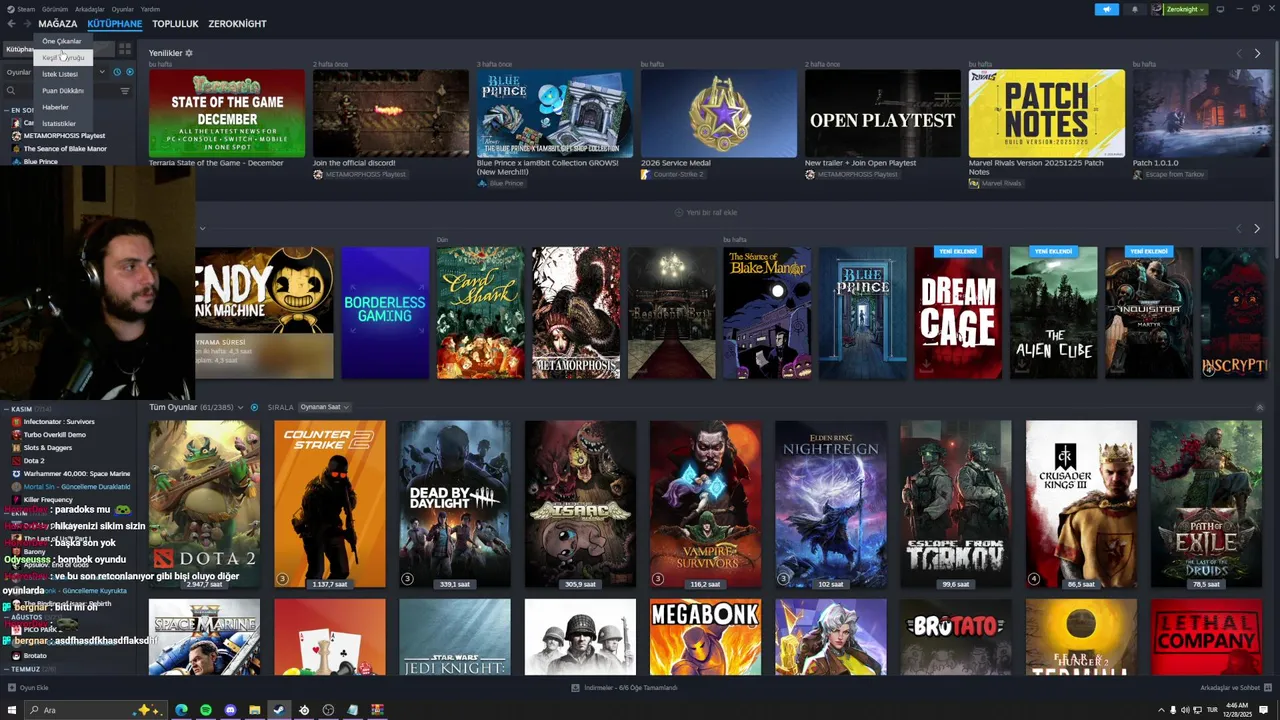This screenshot has height=720, width=1280.
Task: Collapse the AĞUSTOS sidebar group
Action: tap(5, 617)
